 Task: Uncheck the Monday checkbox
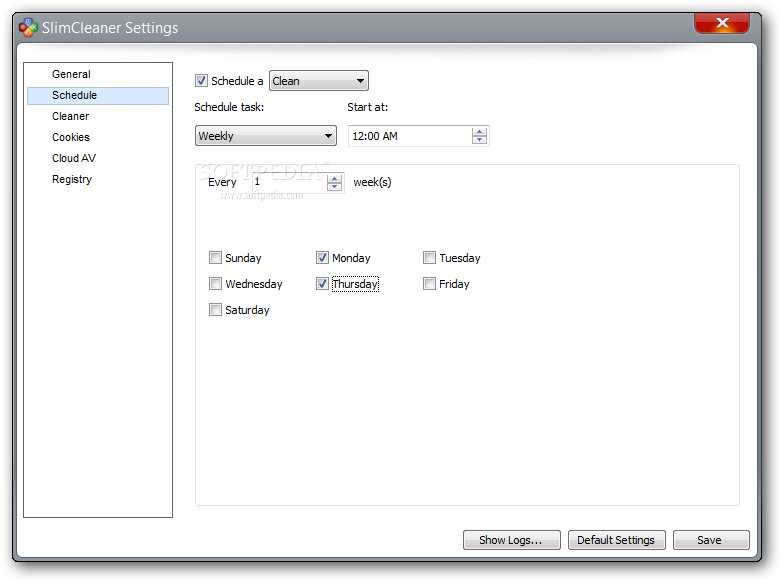322,258
